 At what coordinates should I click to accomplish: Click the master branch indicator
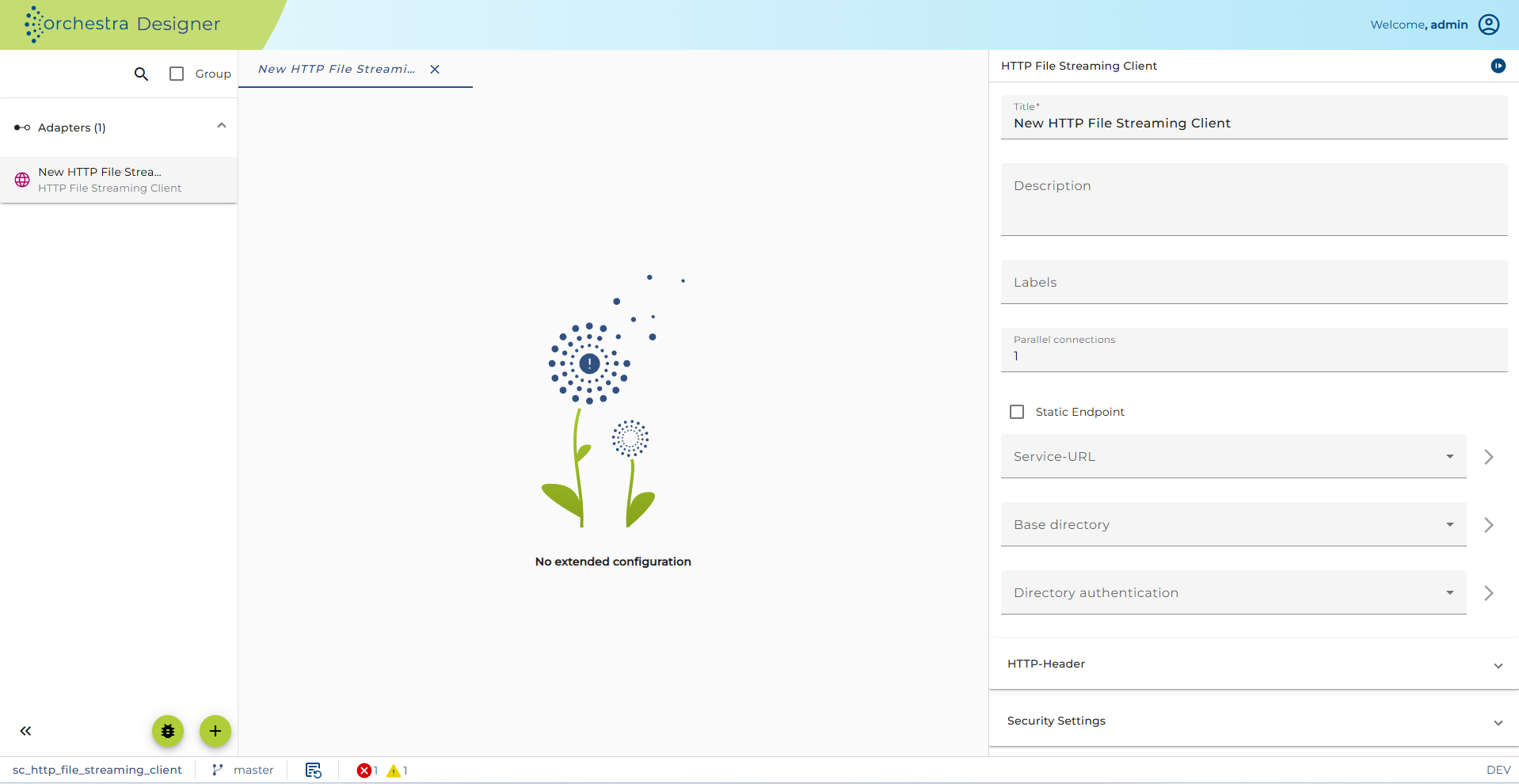253,770
